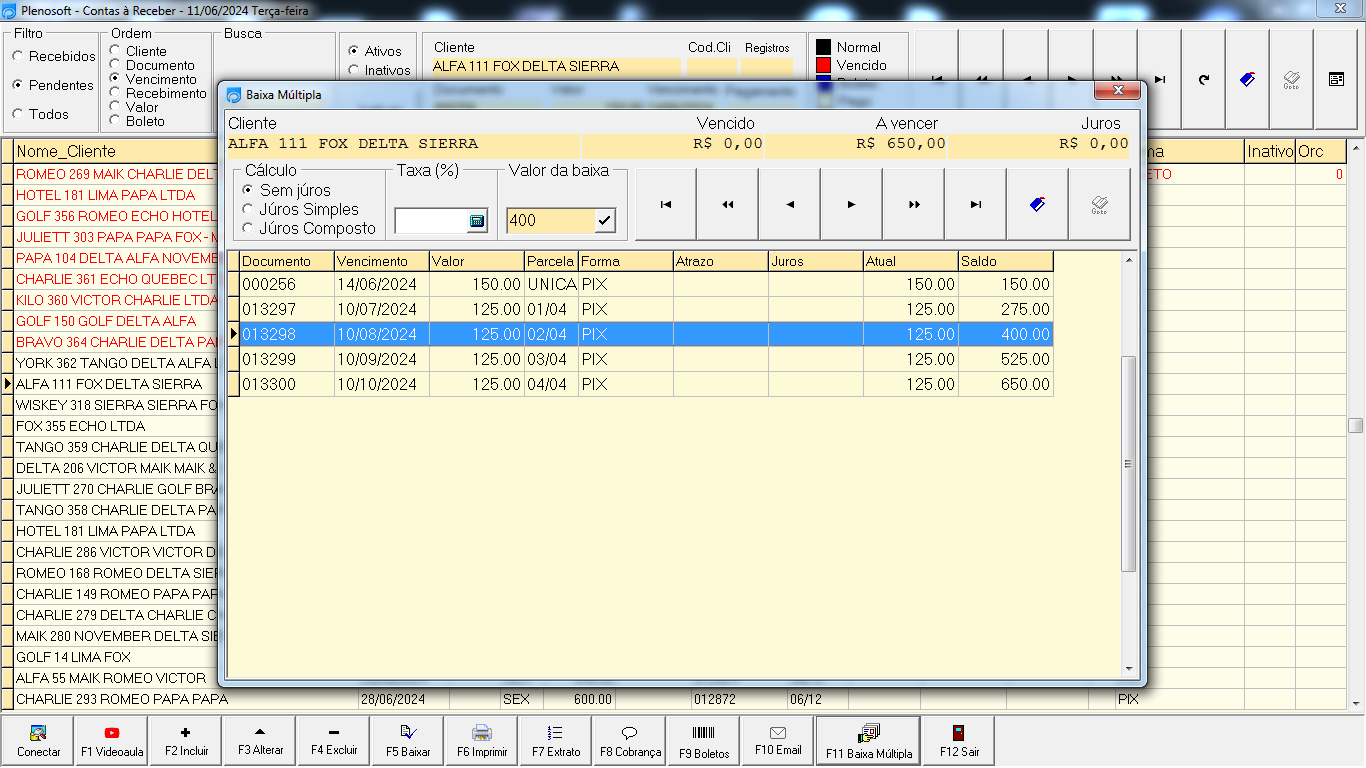This screenshot has width=1366, height=768.
Task: Click F12 Sair button
Action: click(958, 741)
